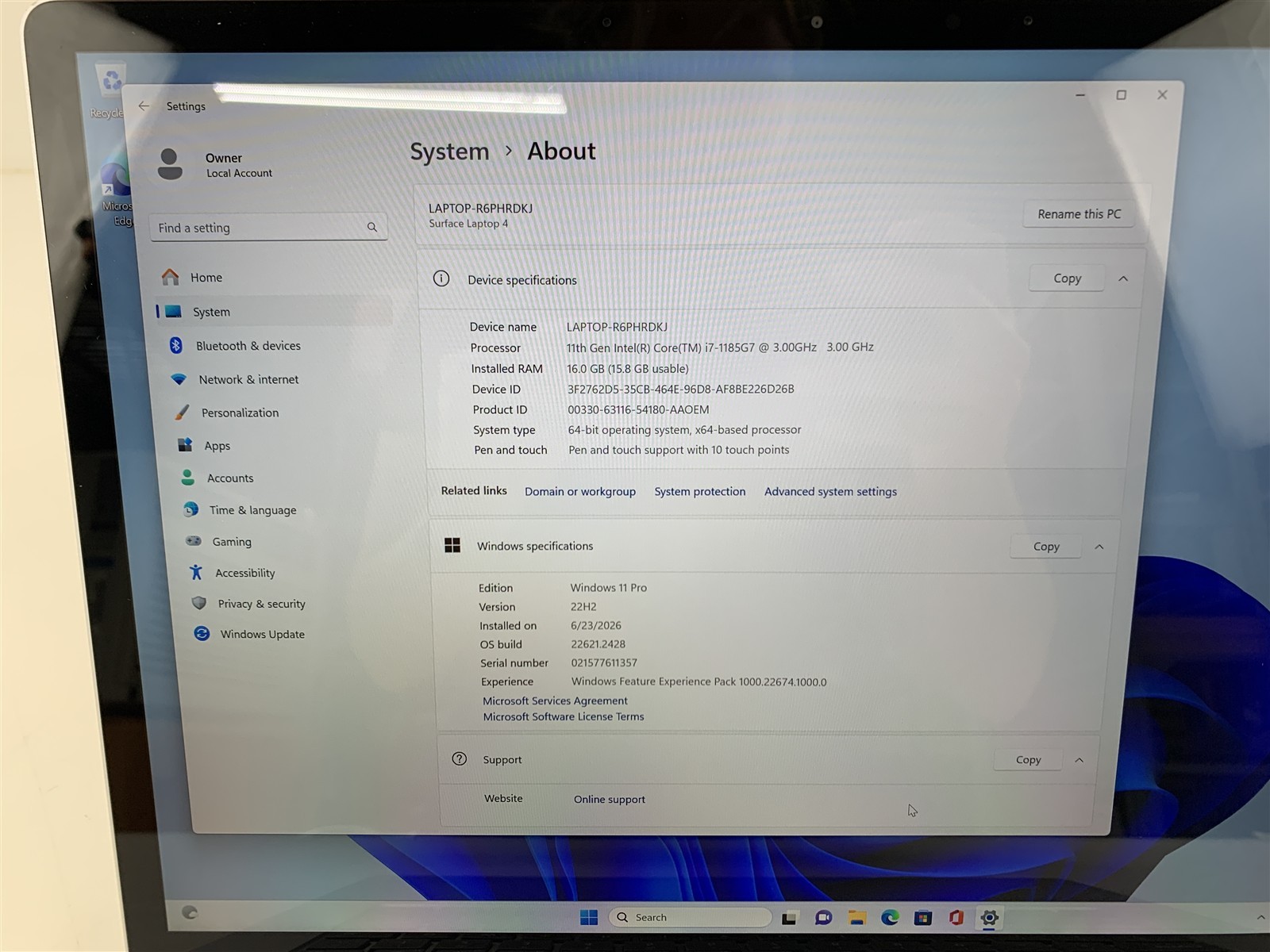Click the taskbar Search box
Image resolution: width=1270 pixels, height=952 pixels.
tap(690, 917)
